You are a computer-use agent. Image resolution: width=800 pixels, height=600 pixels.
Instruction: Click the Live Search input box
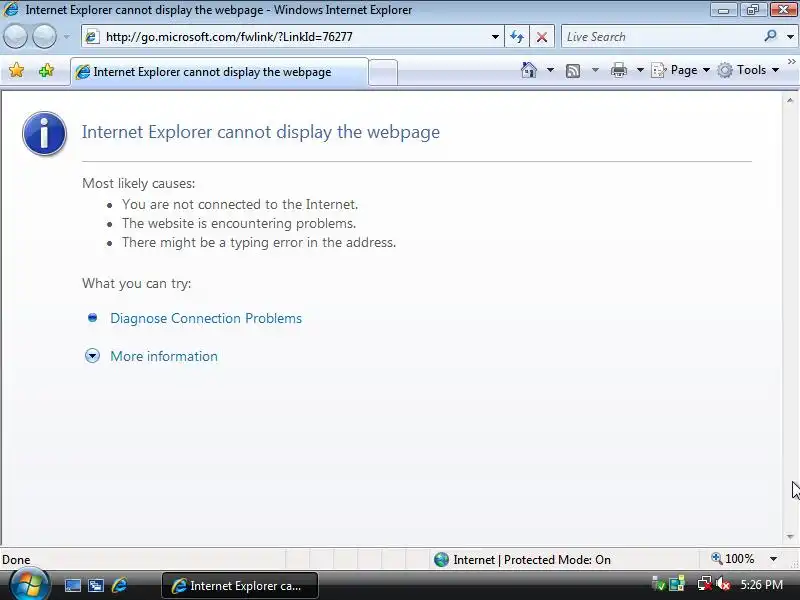[661, 37]
